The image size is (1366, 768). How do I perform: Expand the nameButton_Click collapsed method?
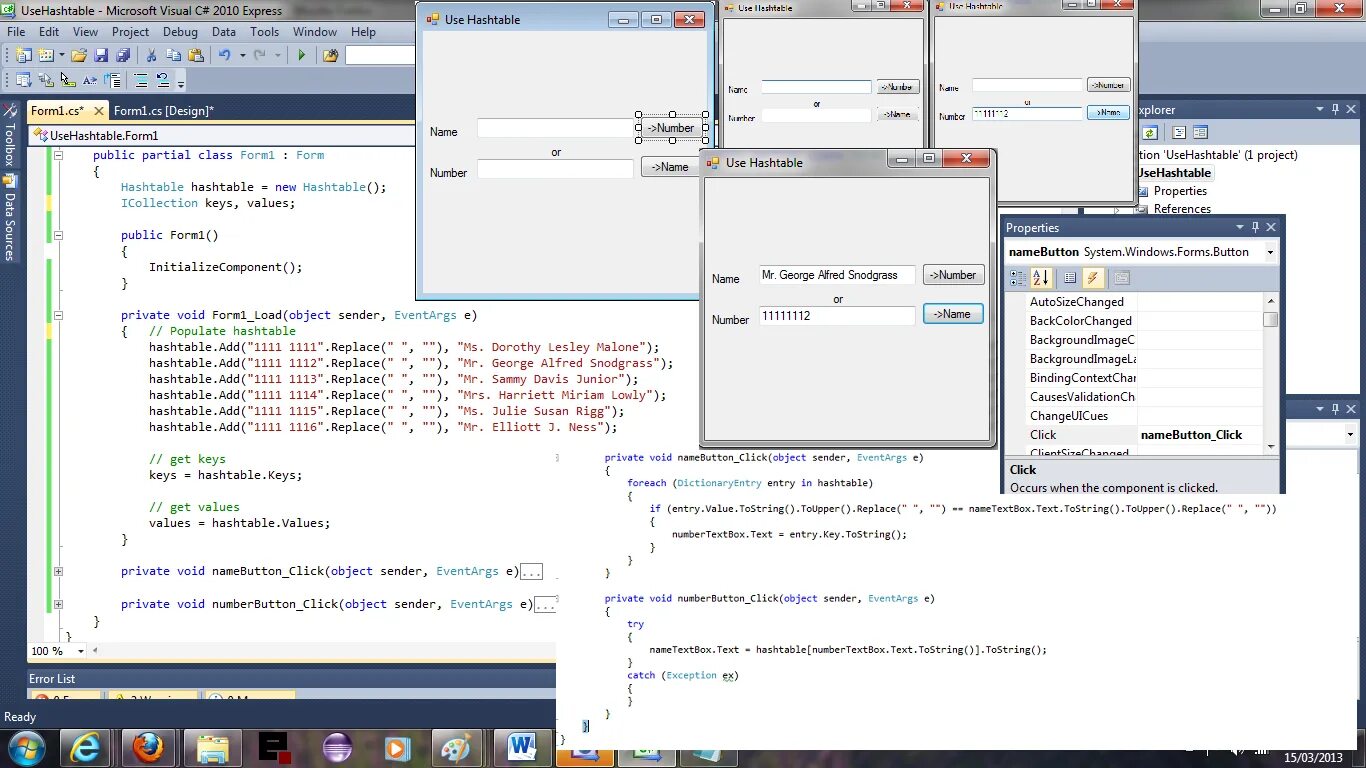coord(58,571)
